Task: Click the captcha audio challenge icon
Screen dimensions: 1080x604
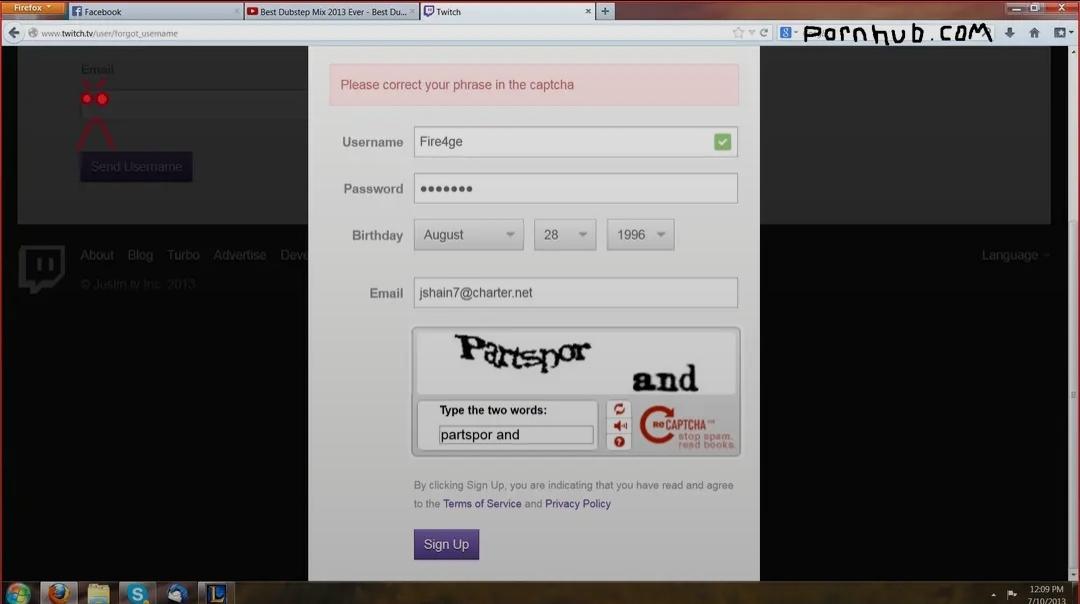Action: point(619,425)
